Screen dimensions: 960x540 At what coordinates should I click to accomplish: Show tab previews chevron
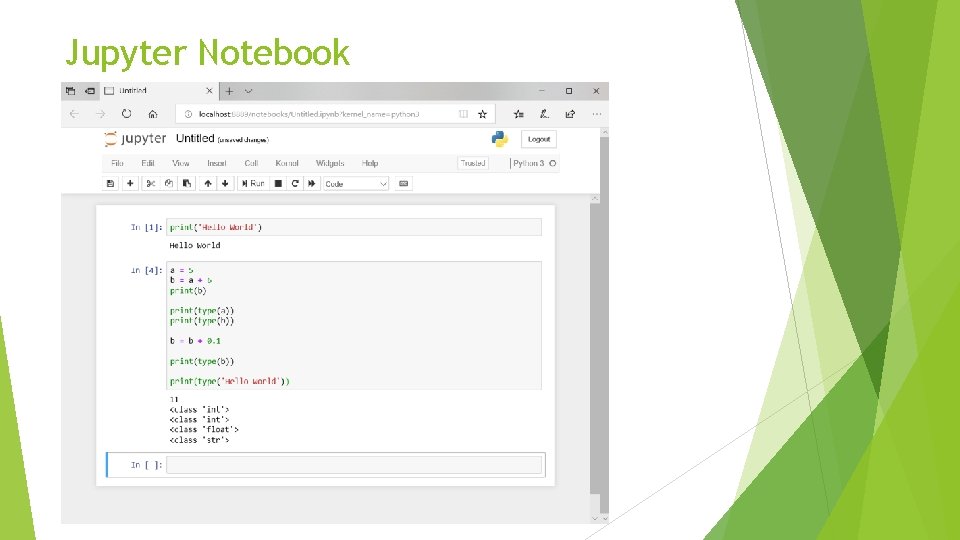tap(249, 91)
